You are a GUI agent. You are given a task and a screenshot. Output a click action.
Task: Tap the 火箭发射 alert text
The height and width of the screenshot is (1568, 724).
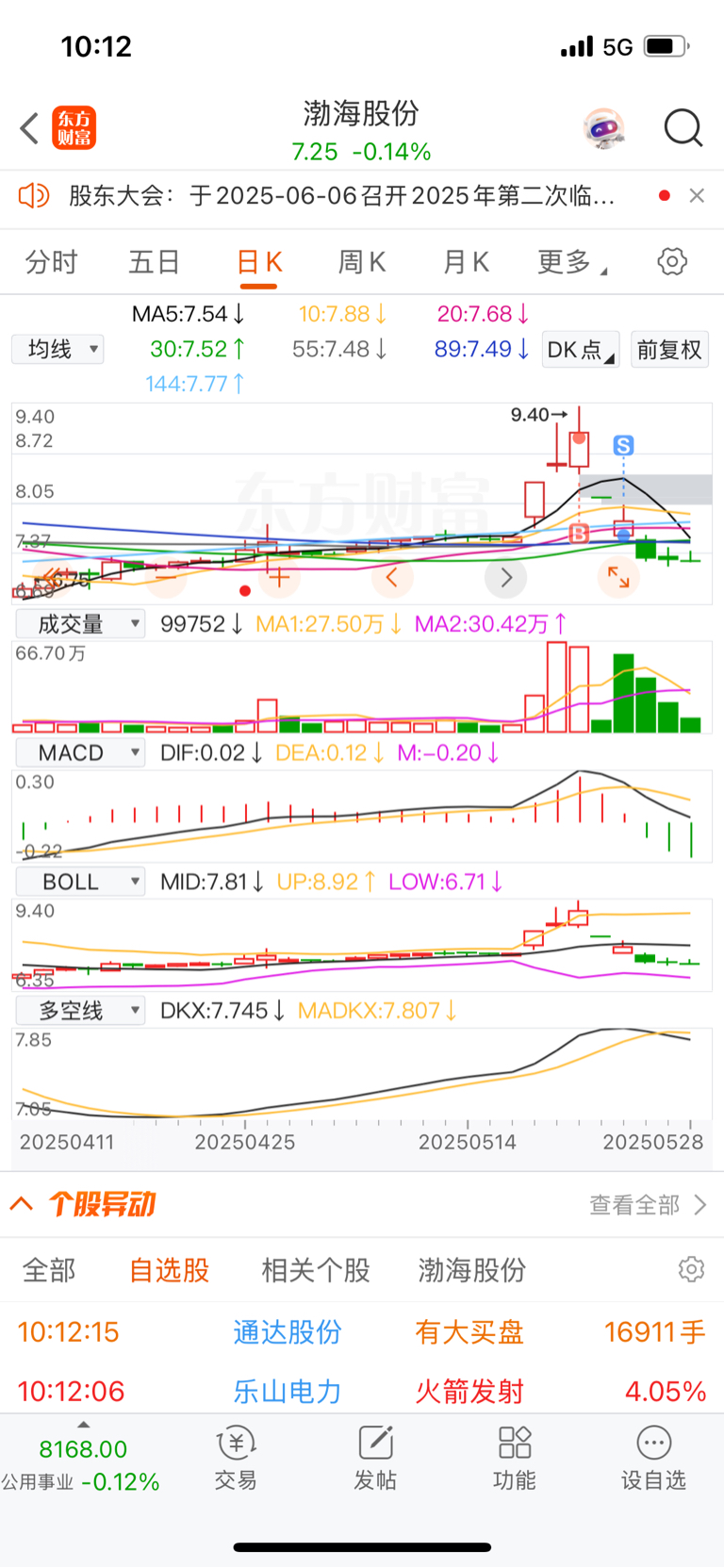point(469,1392)
